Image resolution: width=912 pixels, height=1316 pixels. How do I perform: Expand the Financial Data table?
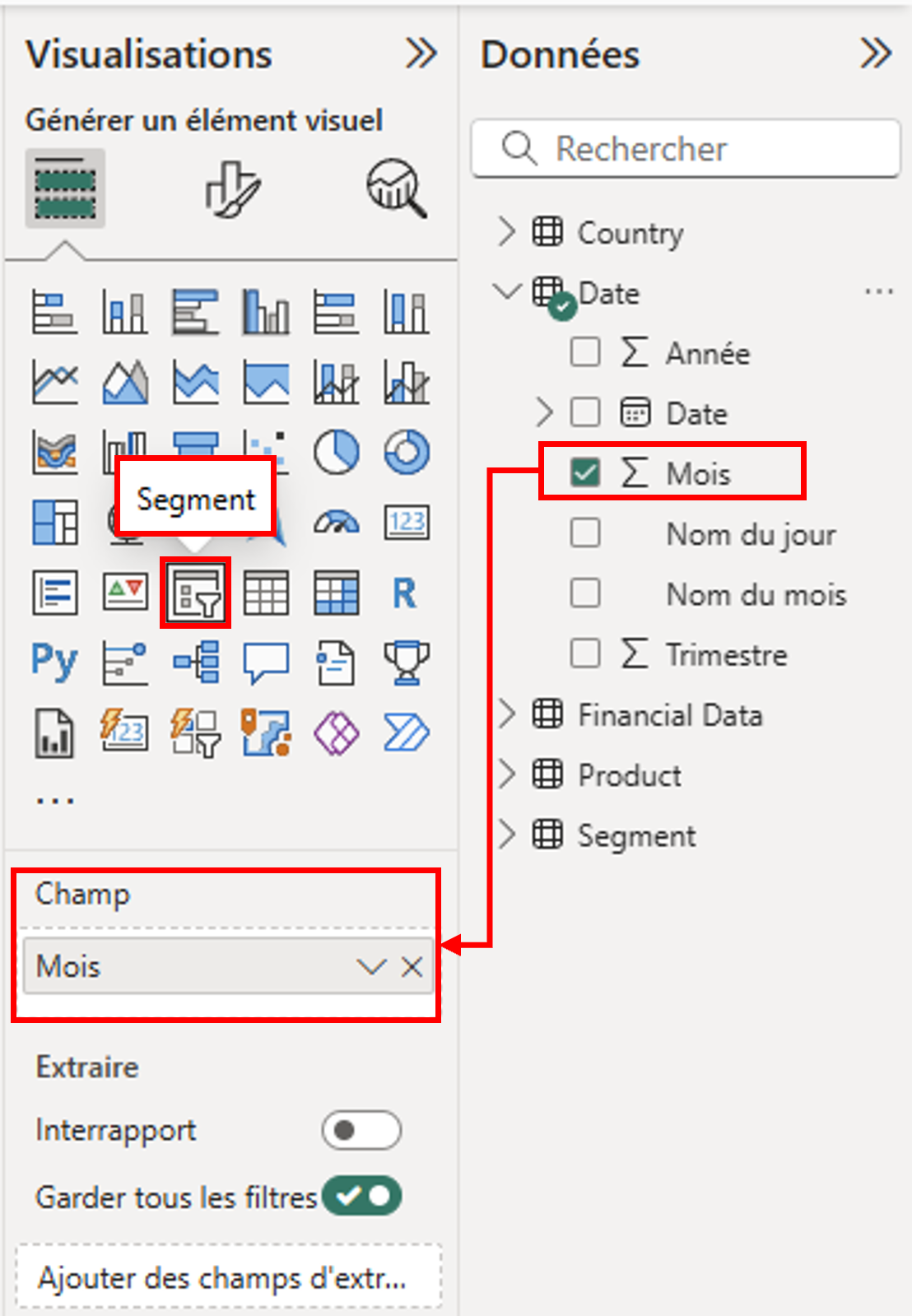507,714
